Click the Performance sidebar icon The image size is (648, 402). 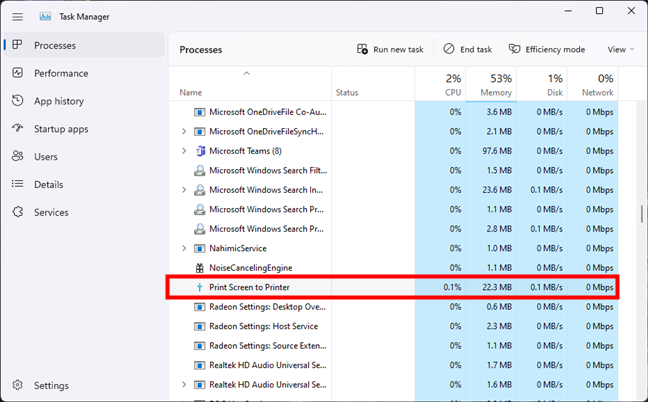(18, 73)
